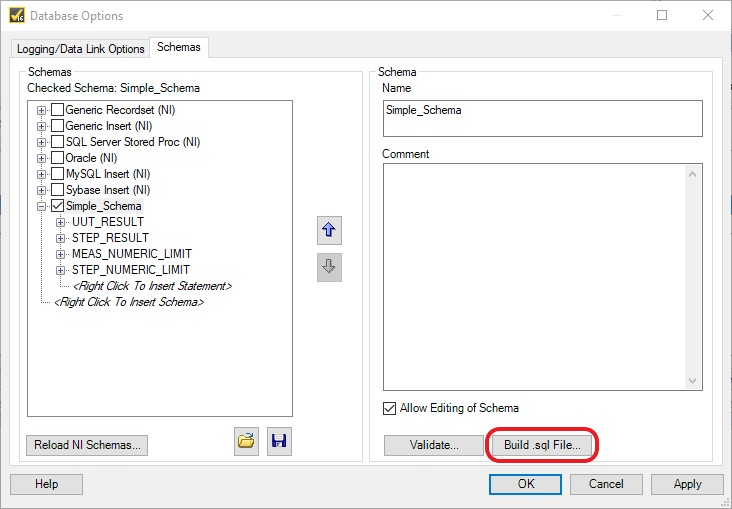Image resolution: width=732 pixels, height=509 pixels.
Task: Click the TestStand app icon in the title bar
Action: tap(17, 15)
